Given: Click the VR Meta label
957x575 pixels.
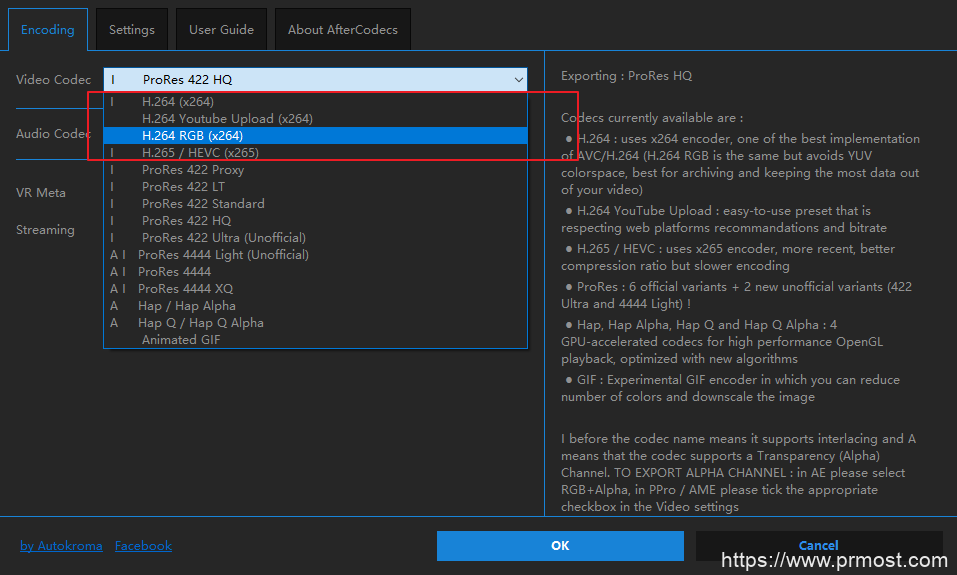Looking at the screenshot, I should pyautogui.click(x=41, y=192).
